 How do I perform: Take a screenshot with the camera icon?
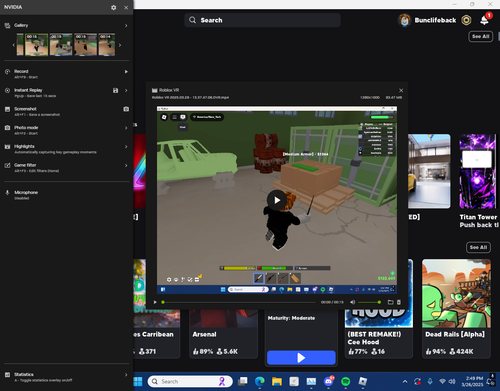[126, 109]
